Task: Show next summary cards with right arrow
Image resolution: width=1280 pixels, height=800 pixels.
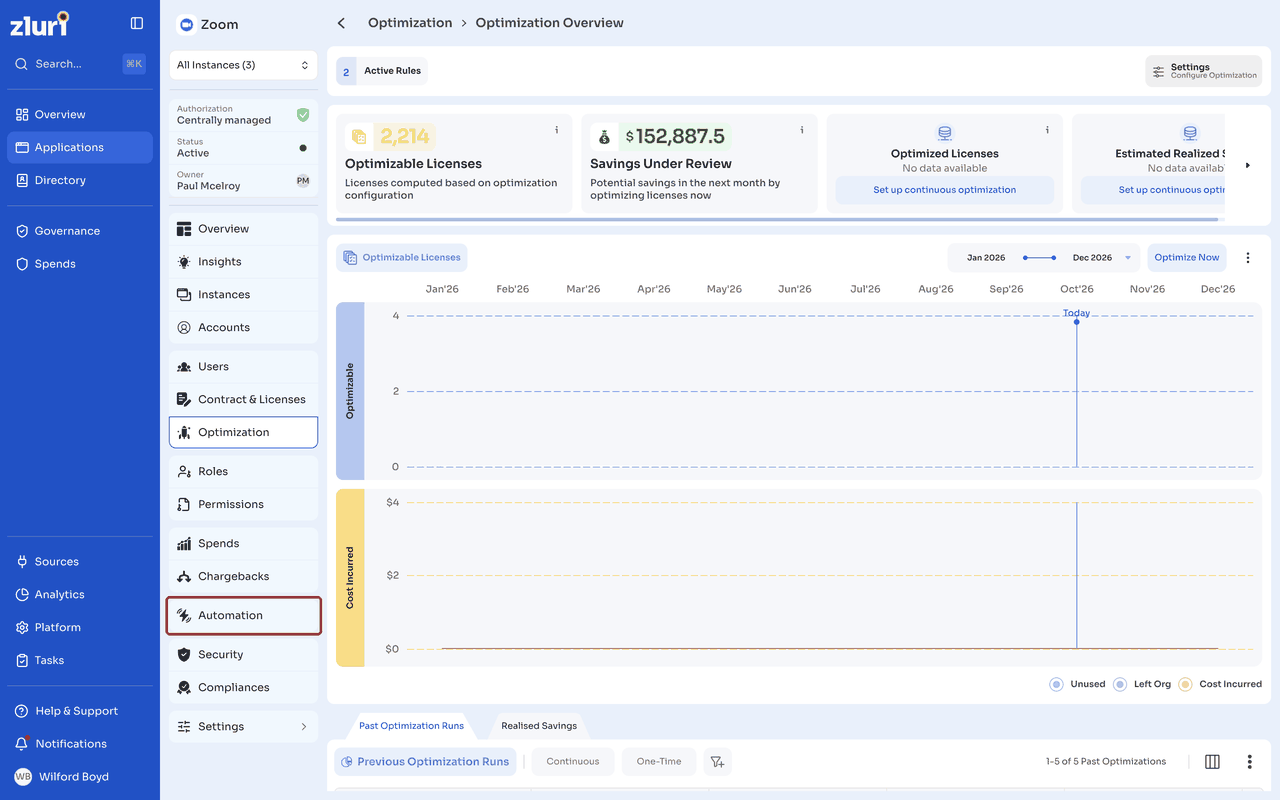Action: pyautogui.click(x=1247, y=165)
